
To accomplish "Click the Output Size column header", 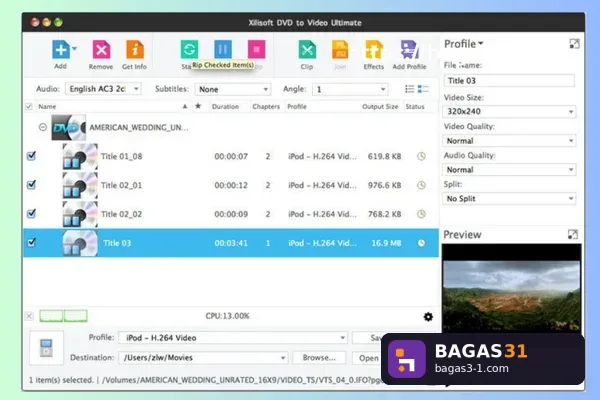I will click(x=380, y=106).
